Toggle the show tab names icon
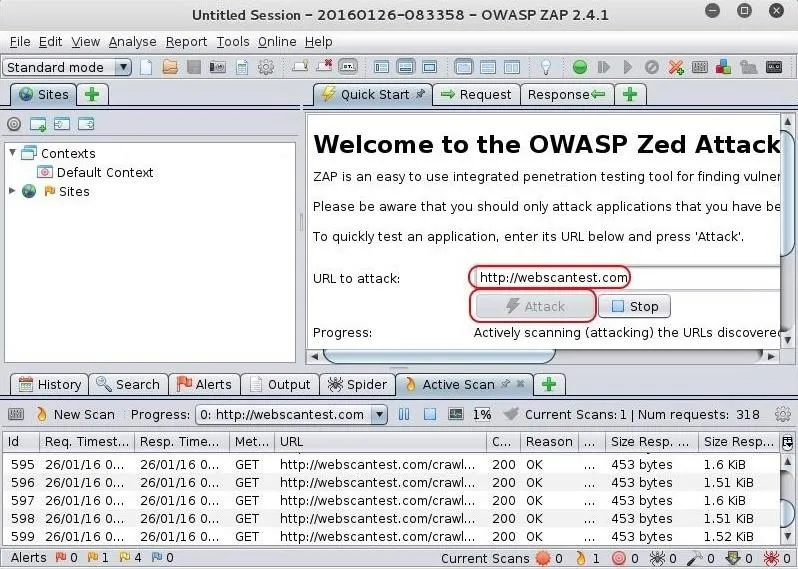798x569 pixels. (x=348, y=67)
